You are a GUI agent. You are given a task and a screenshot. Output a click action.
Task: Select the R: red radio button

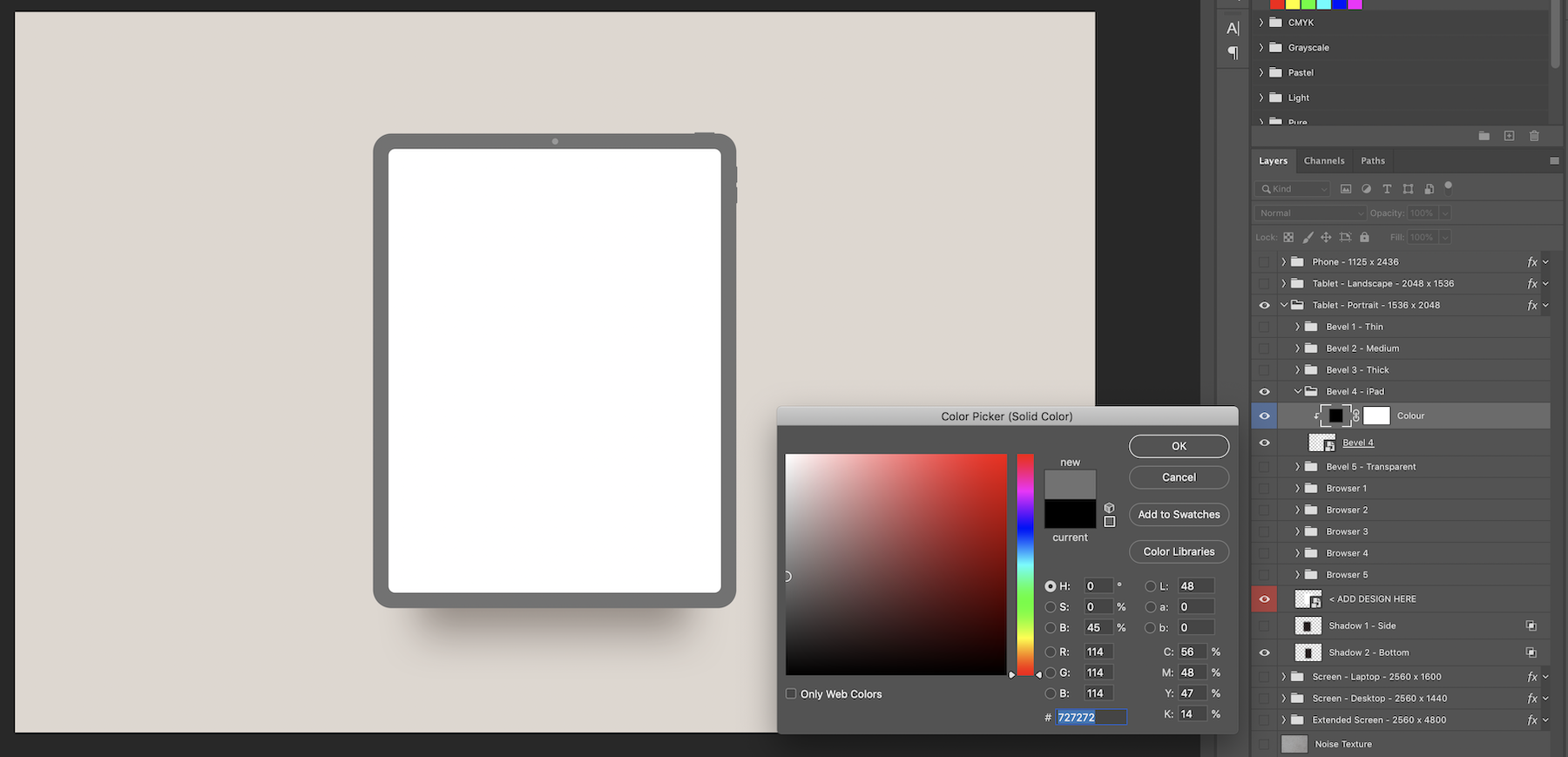point(1051,652)
